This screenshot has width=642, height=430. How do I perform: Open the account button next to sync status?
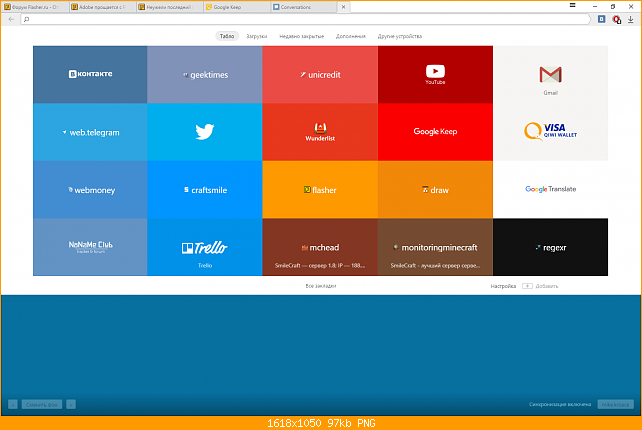pyautogui.click(x=615, y=404)
